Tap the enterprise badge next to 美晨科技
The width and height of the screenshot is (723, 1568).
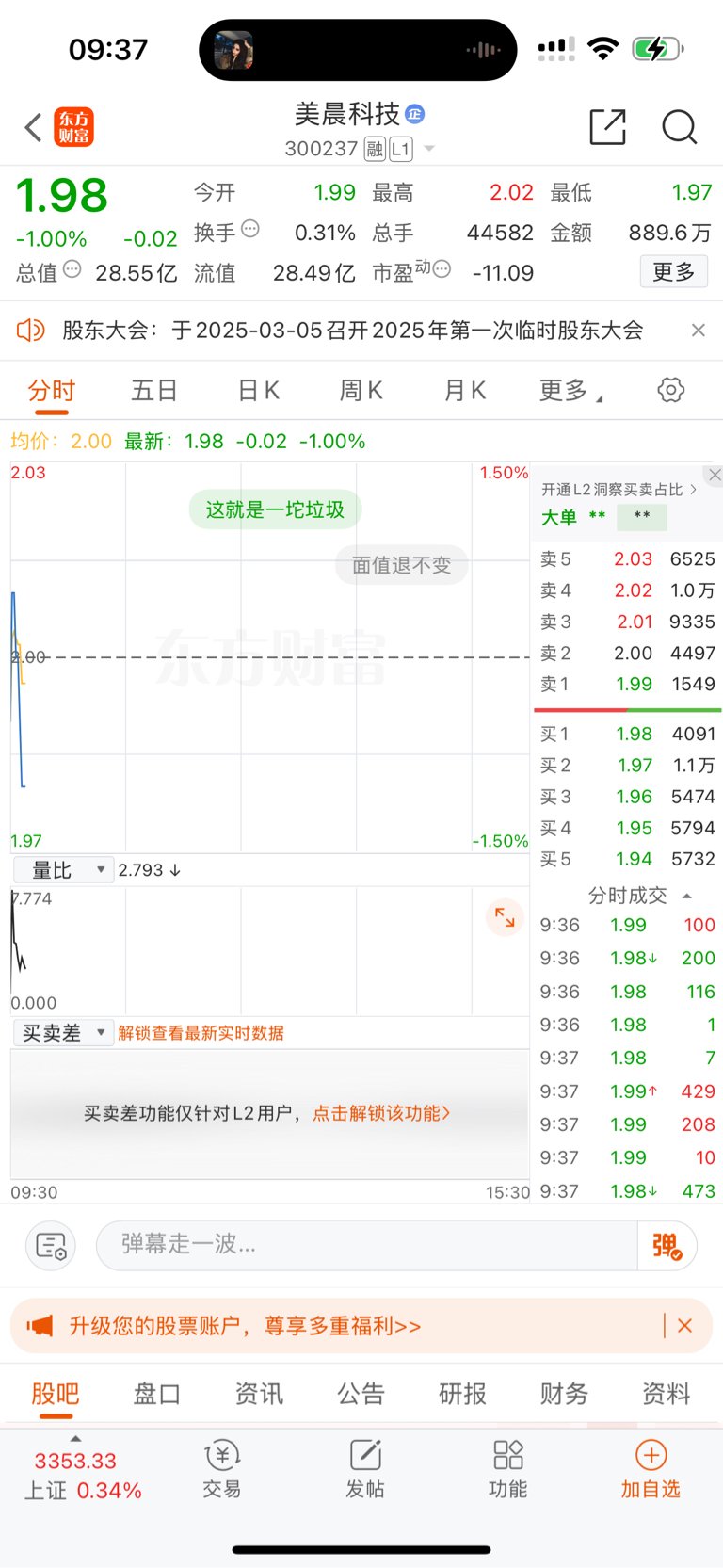[x=415, y=114]
